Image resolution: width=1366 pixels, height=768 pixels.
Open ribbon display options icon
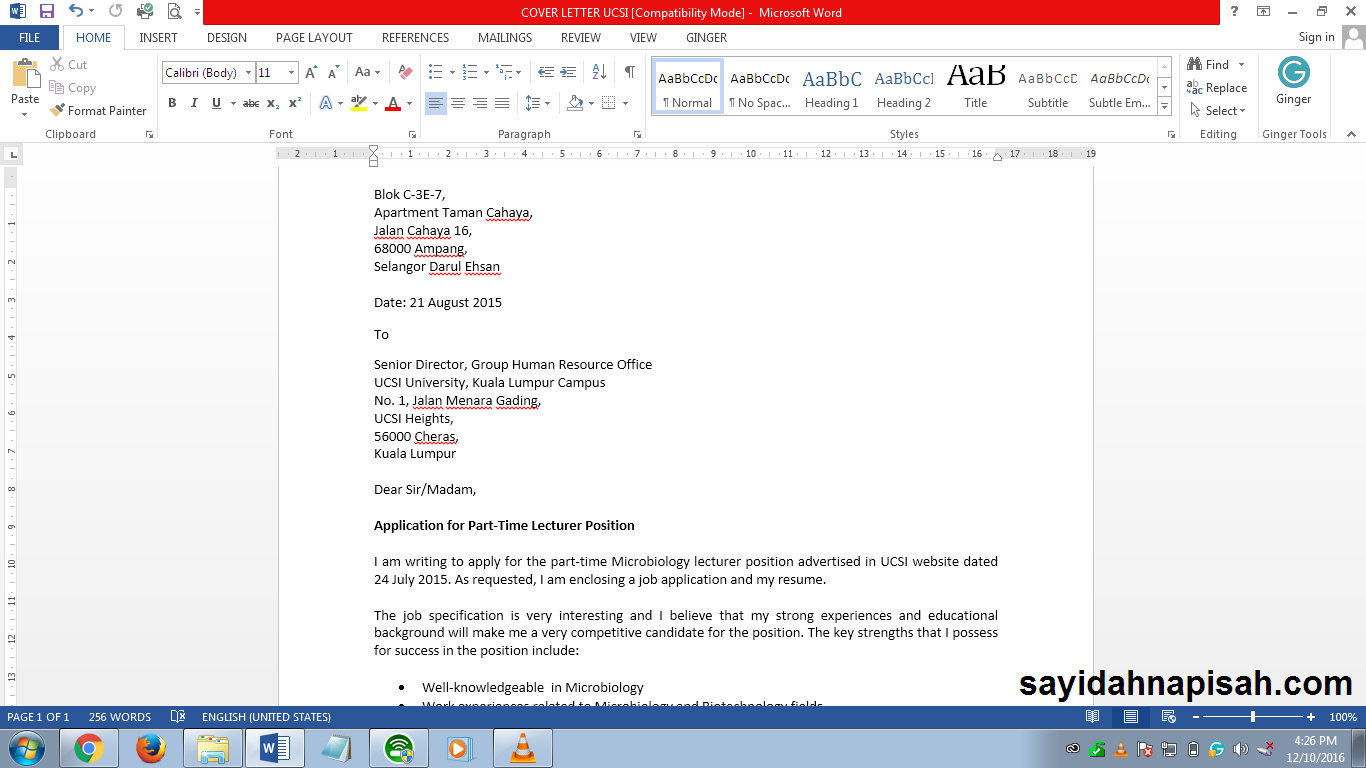(x=1264, y=12)
